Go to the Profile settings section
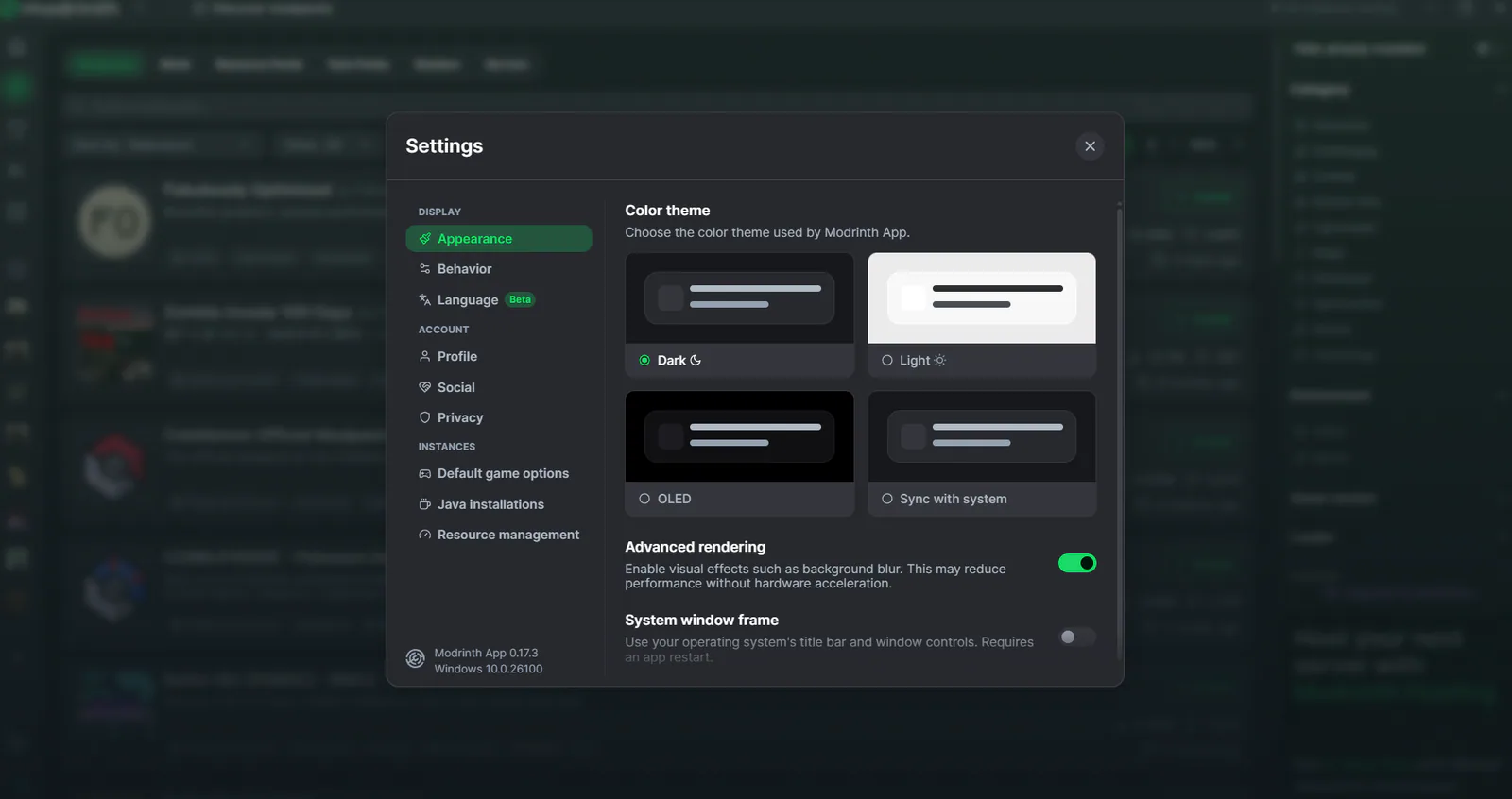The height and width of the screenshot is (799, 1512). [x=499, y=356]
